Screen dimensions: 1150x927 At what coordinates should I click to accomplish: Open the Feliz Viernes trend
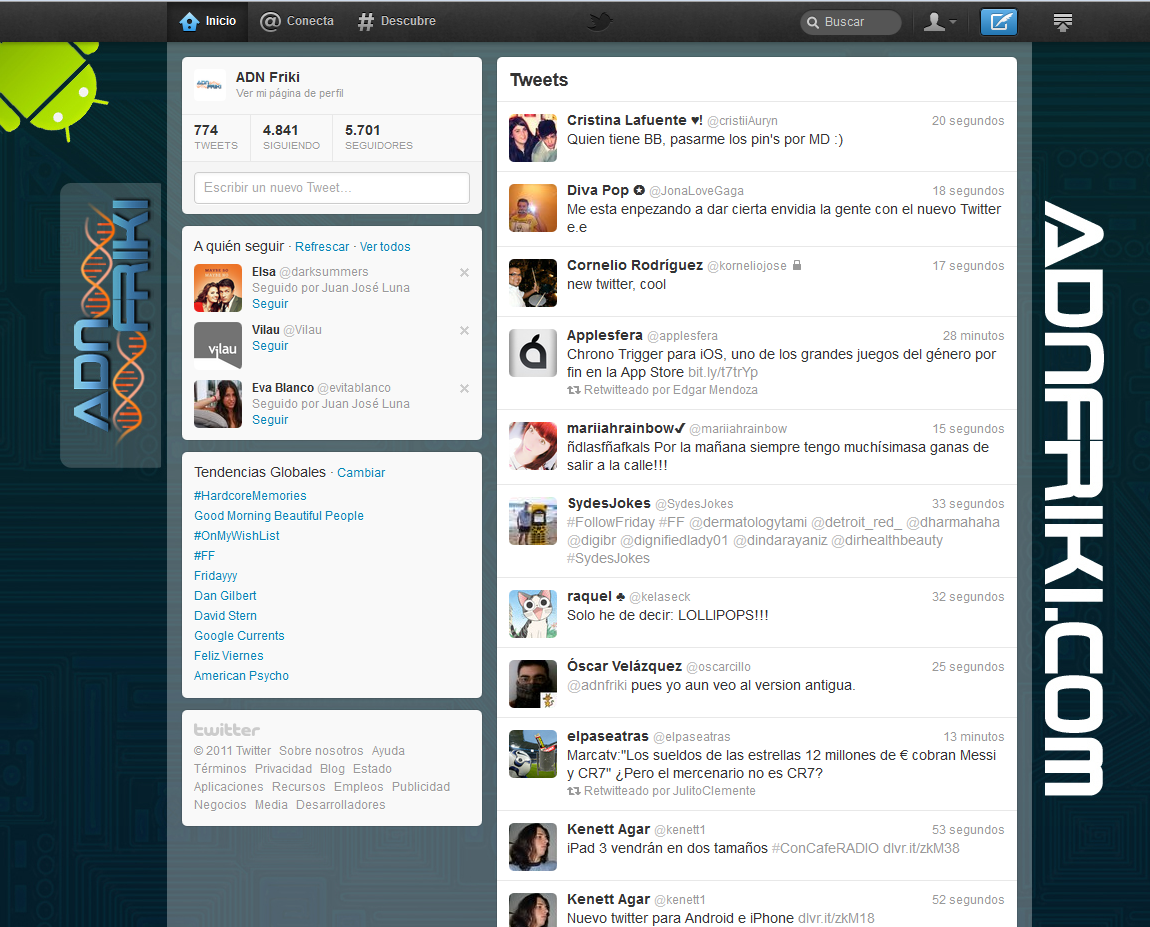click(229, 656)
